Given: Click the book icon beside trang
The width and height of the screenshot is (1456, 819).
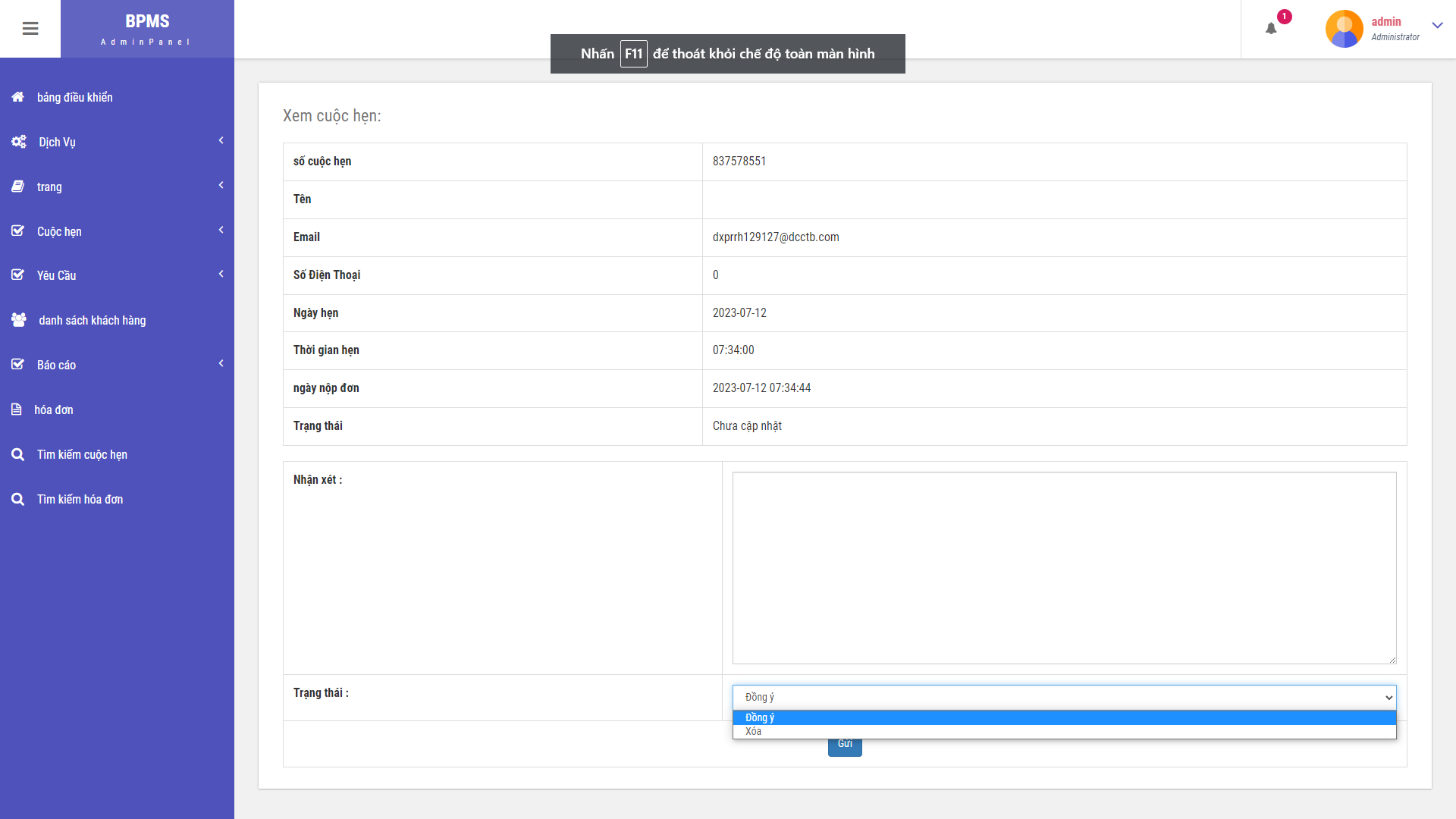Looking at the screenshot, I should click(18, 187).
